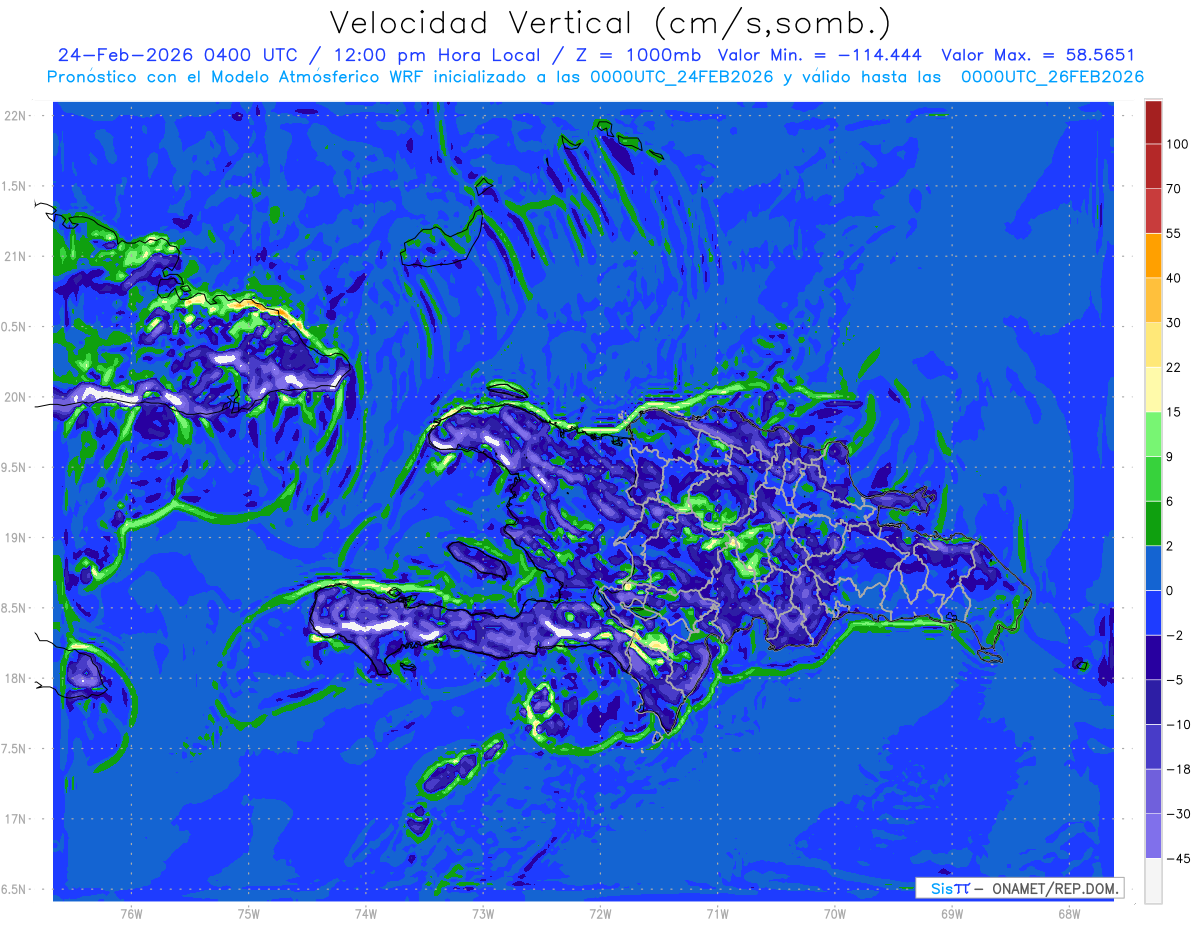Pick the dark indigo swatch between -10 and -5

[1153, 701]
